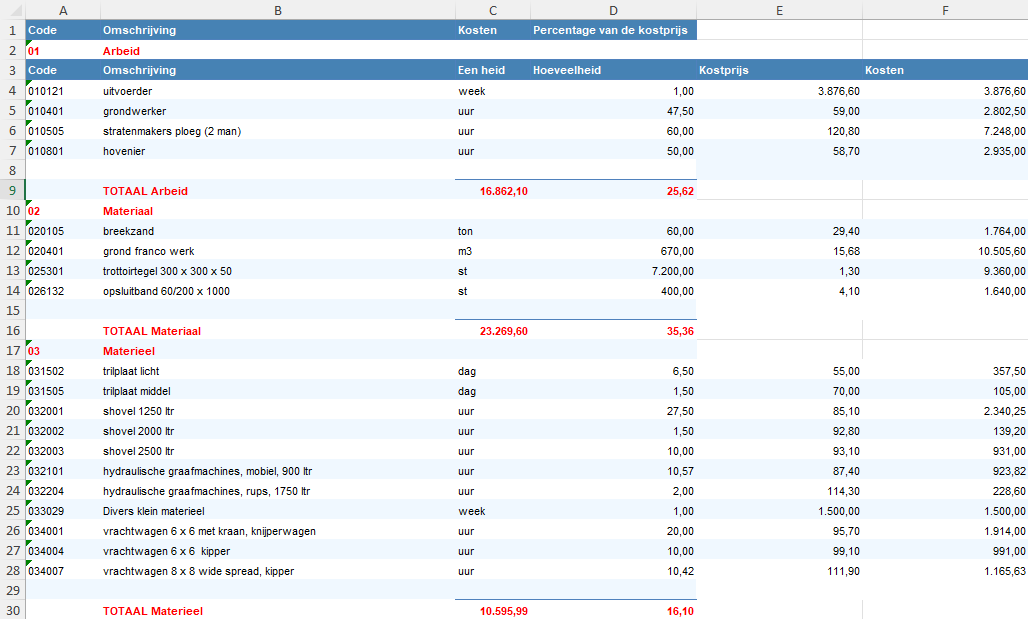Select the red "Materieel" section title
Screen dimensions: 1028x619
[129, 351]
